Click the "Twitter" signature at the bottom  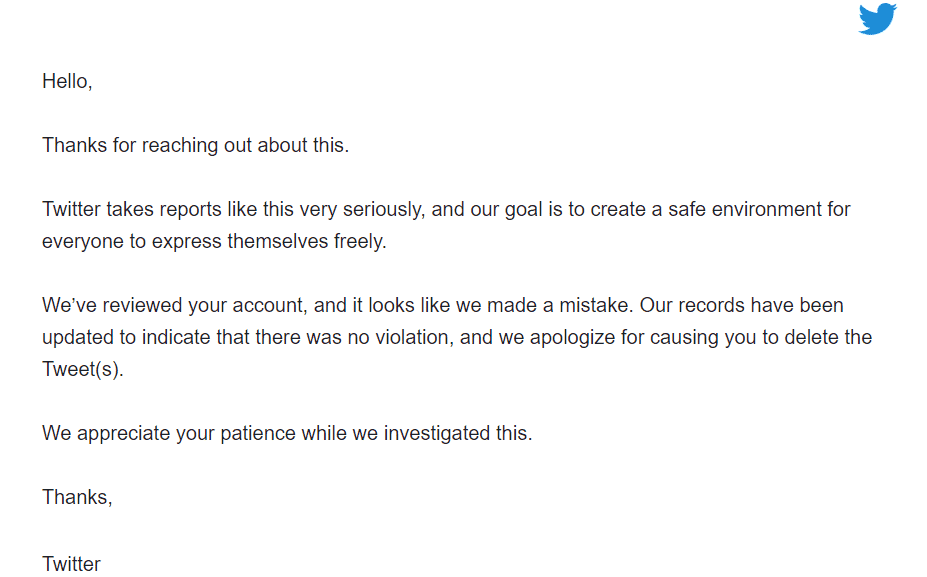click(71, 564)
